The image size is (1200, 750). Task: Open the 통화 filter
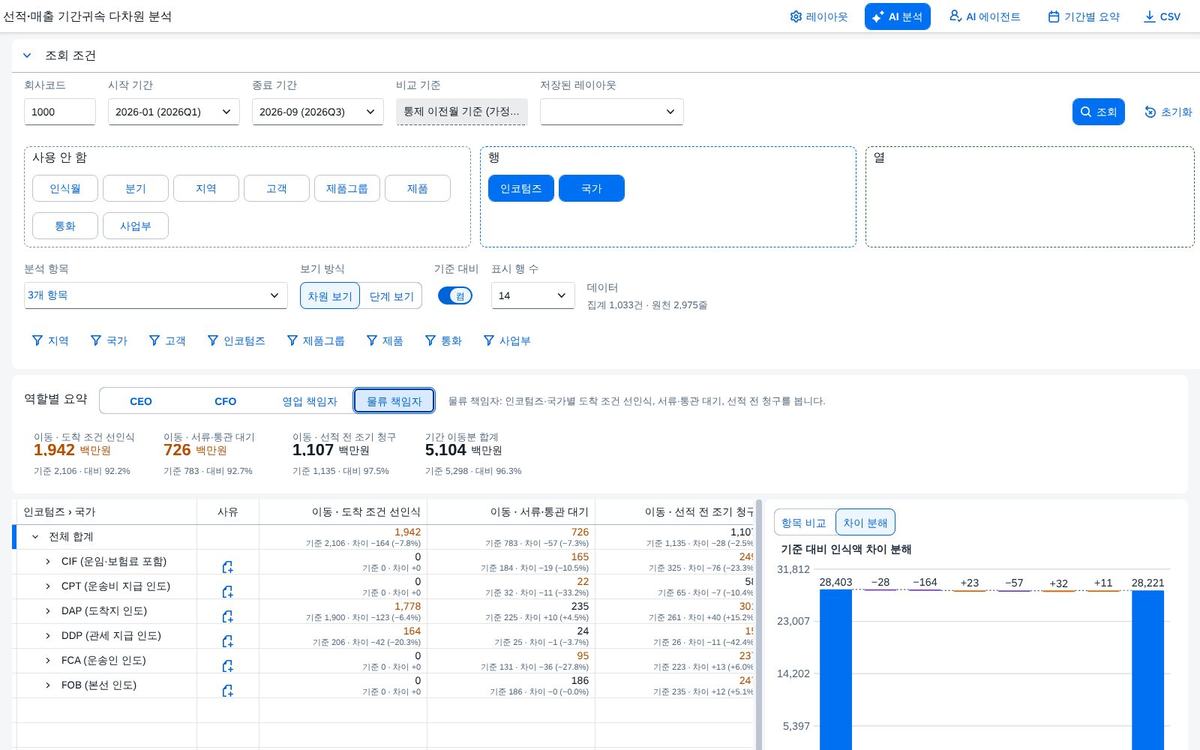click(444, 341)
